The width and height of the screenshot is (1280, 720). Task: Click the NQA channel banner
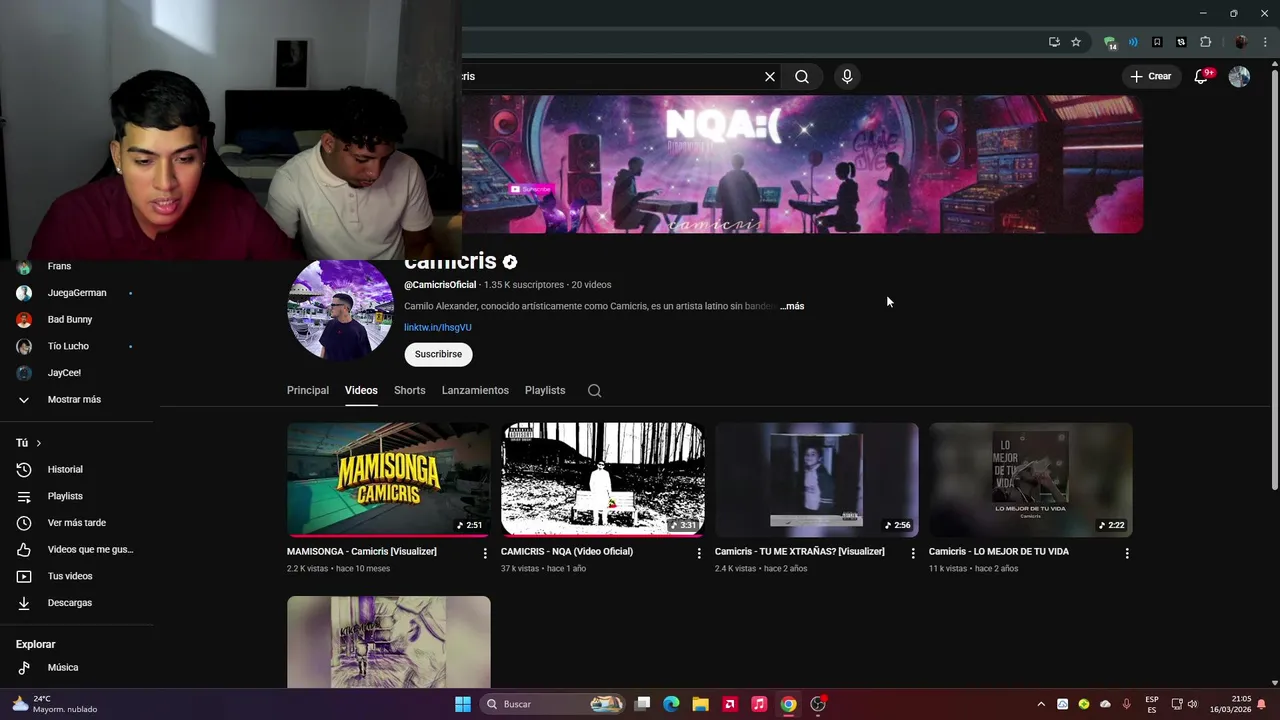pos(802,164)
